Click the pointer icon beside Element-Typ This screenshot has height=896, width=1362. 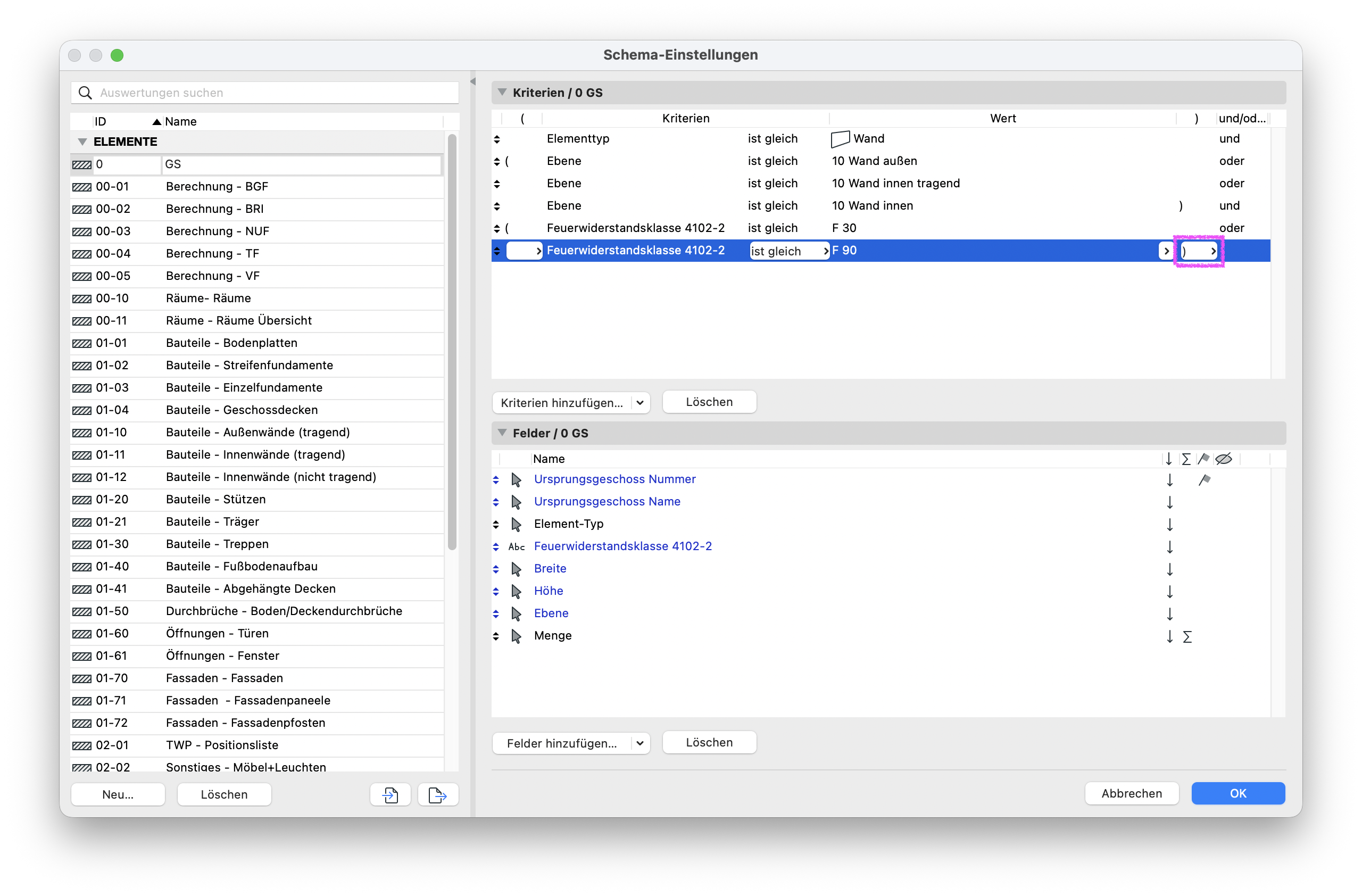click(x=516, y=524)
